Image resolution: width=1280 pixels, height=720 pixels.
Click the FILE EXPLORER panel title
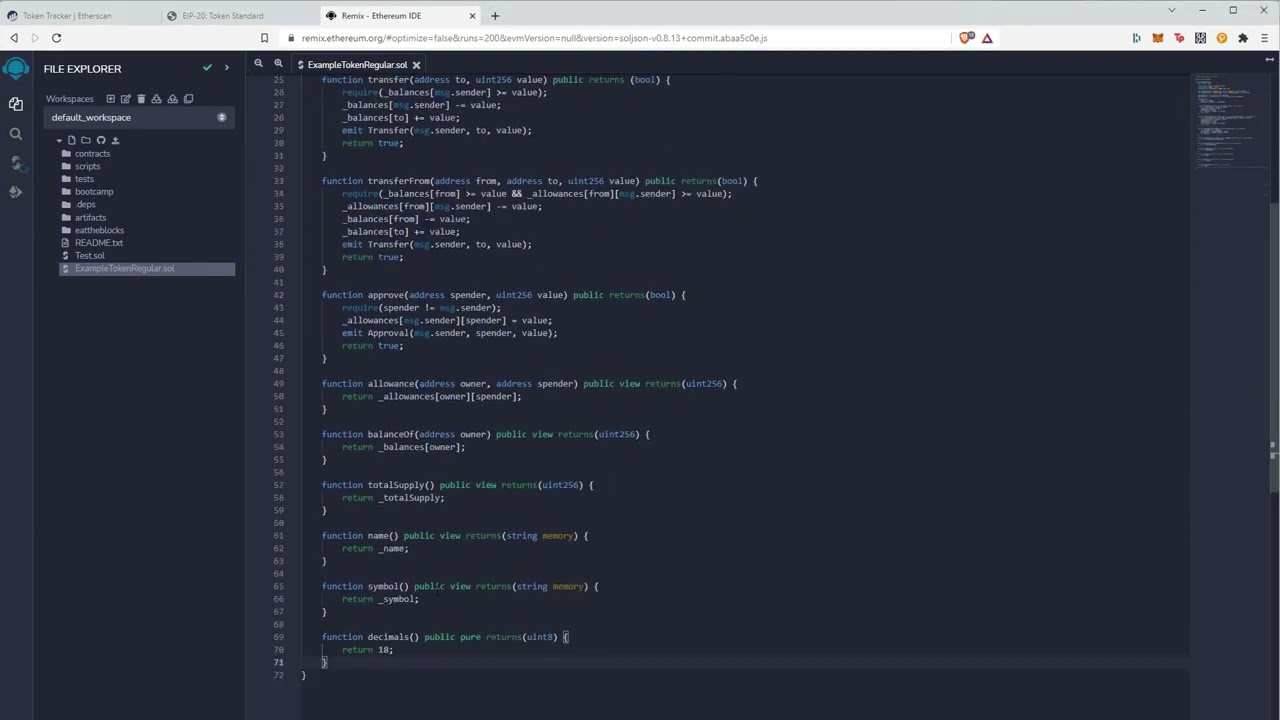[x=82, y=69]
